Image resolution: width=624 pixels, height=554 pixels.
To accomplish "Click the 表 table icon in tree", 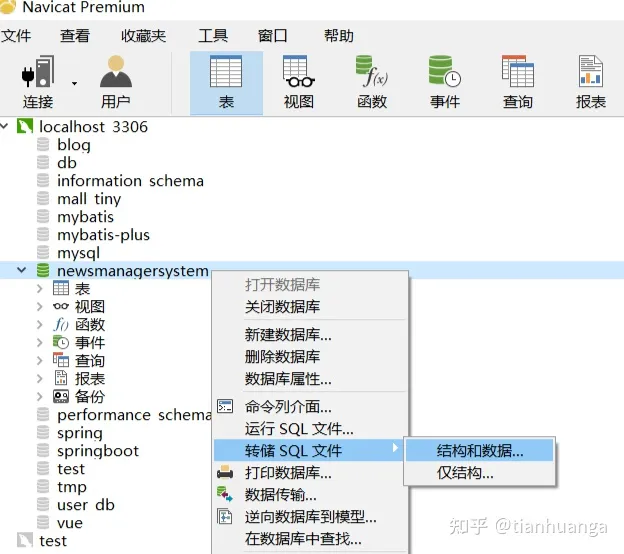I will [x=61, y=288].
